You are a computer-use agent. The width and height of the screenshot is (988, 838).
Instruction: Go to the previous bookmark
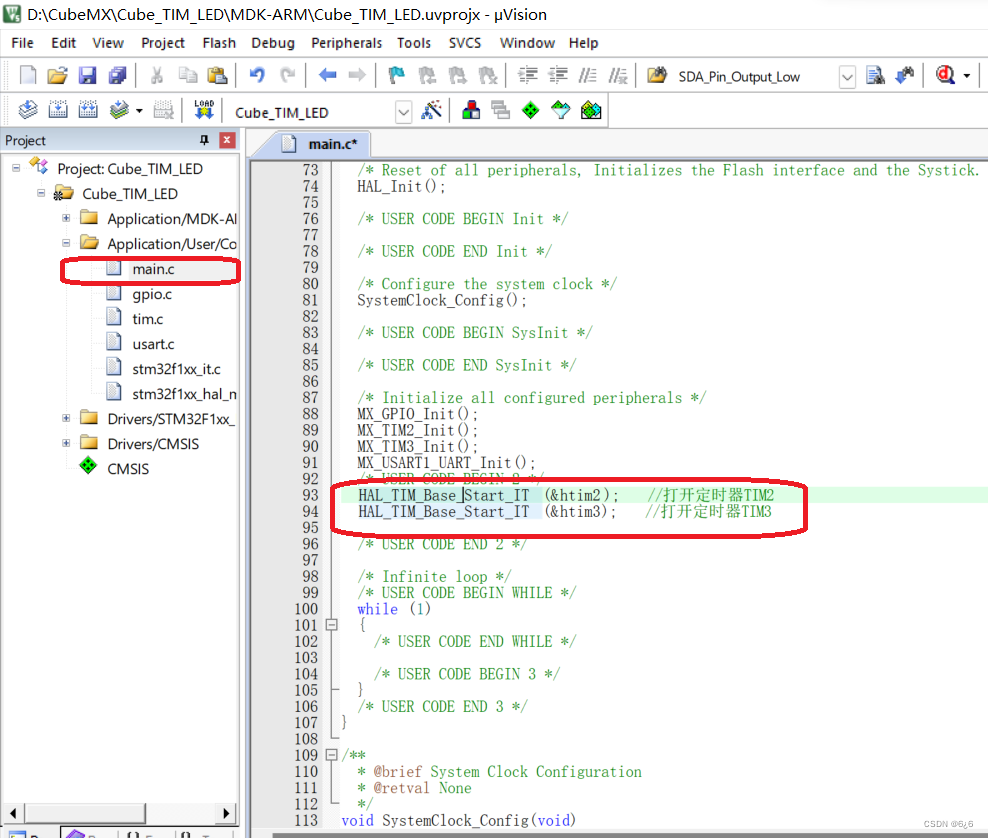[427, 76]
